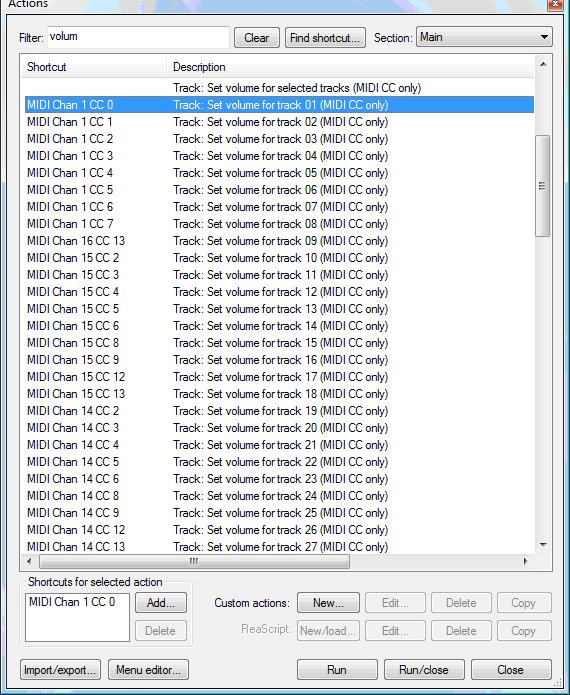The width and height of the screenshot is (570, 695).
Task: Open the Import/export menu
Action: [x=60, y=670]
